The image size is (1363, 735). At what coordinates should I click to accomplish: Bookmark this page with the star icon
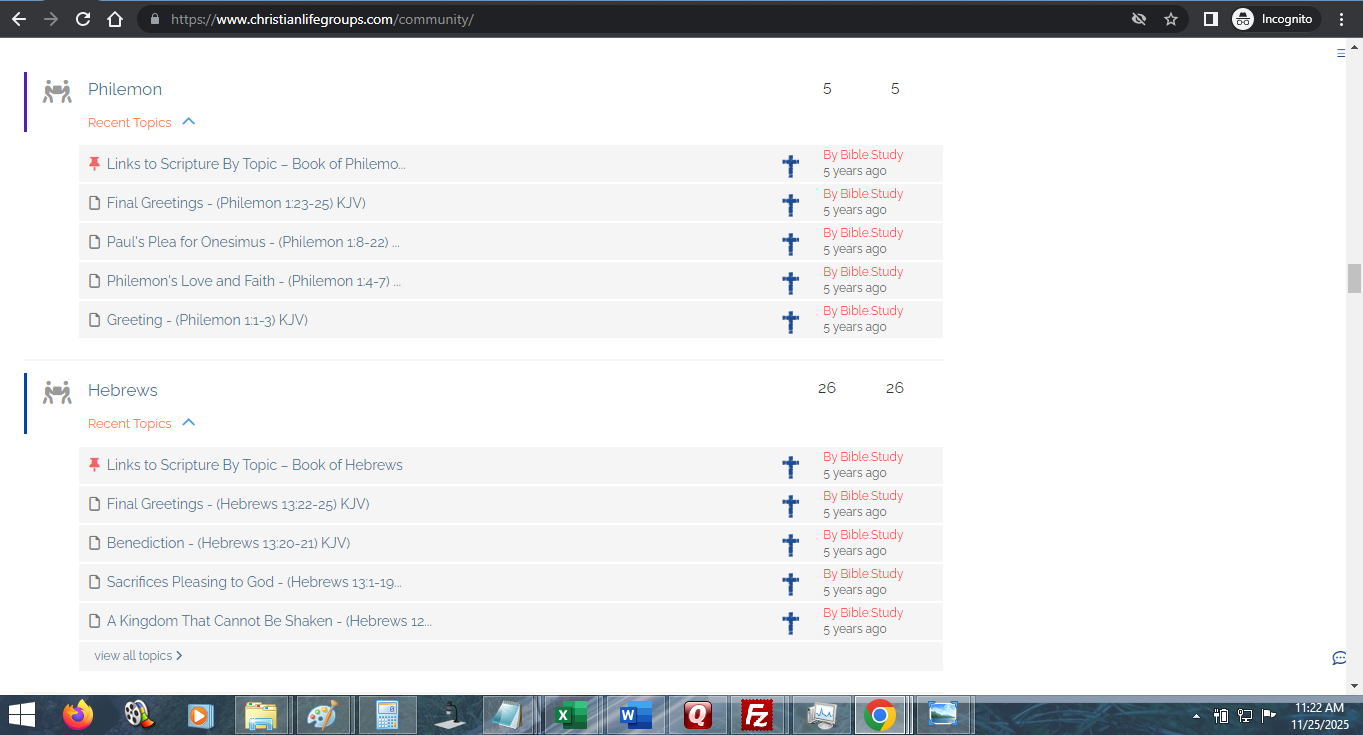(x=1171, y=19)
